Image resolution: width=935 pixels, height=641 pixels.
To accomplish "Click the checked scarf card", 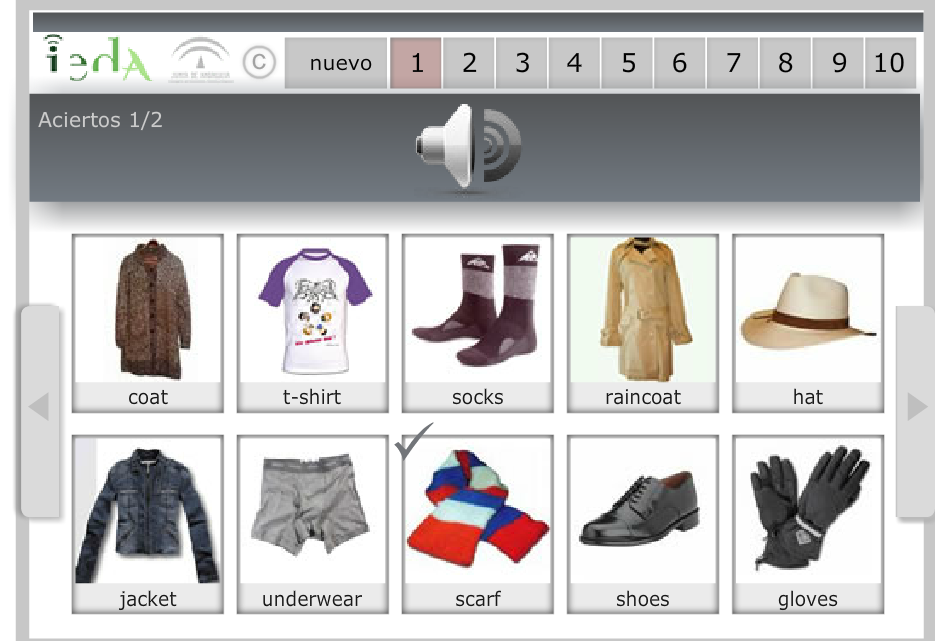I will click(x=478, y=524).
